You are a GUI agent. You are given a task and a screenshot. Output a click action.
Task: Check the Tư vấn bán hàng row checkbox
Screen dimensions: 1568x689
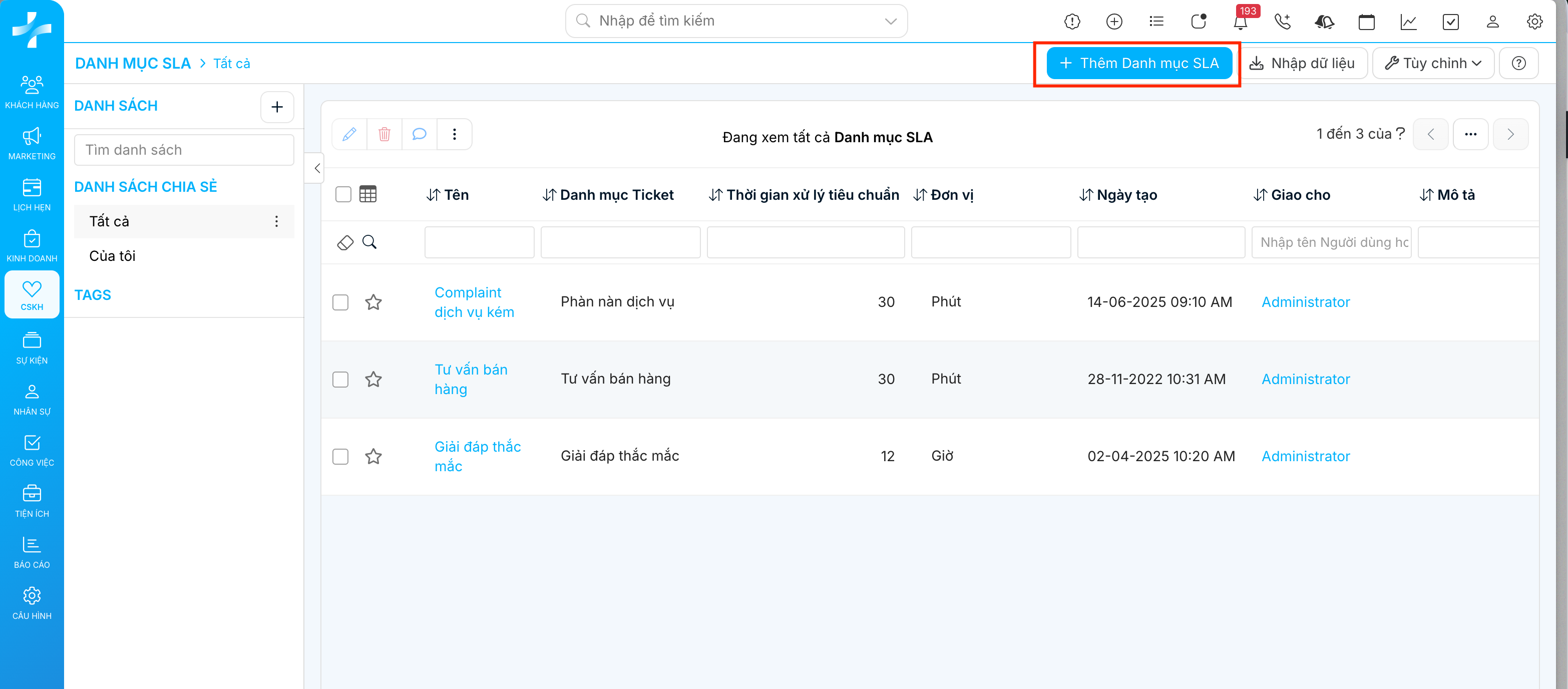pos(340,379)
